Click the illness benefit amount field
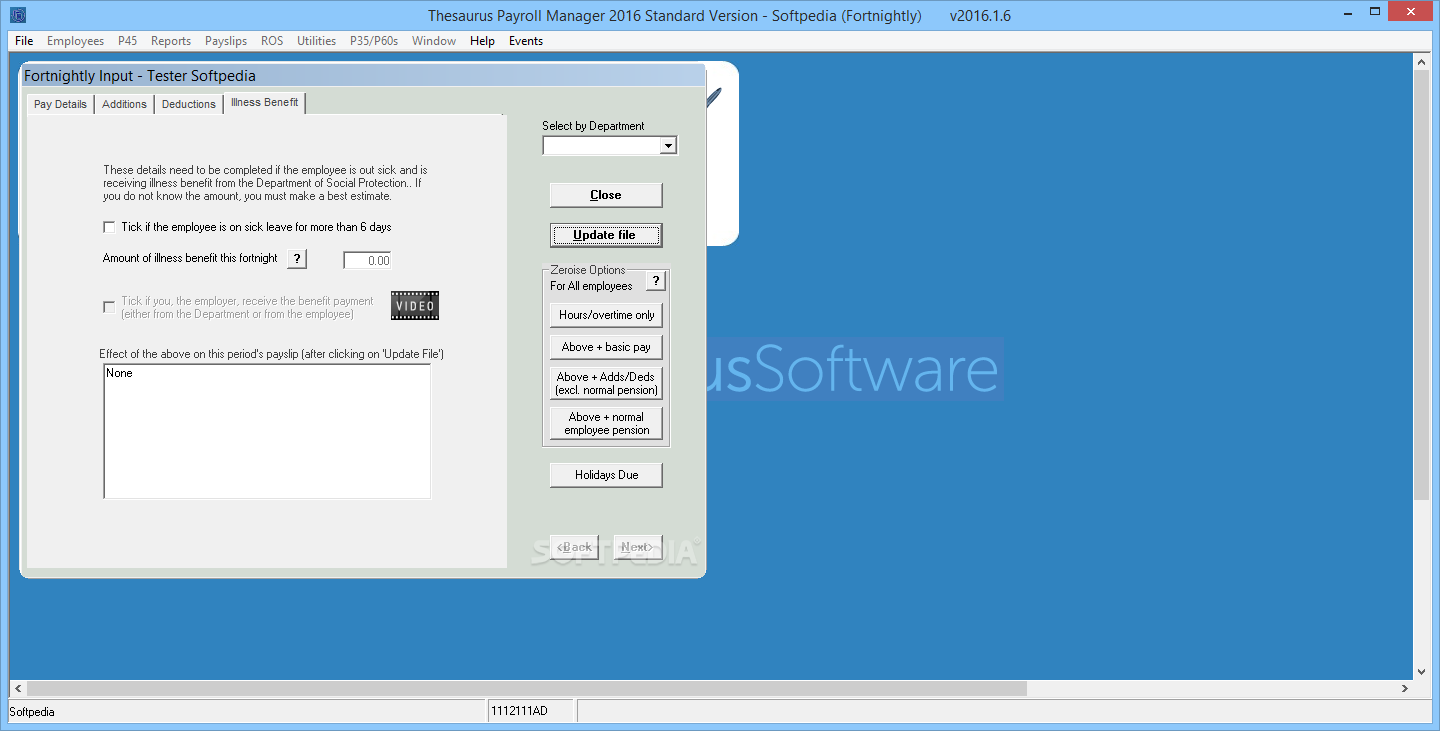Screen dimensions: 1440x731 tap(367, 260)
